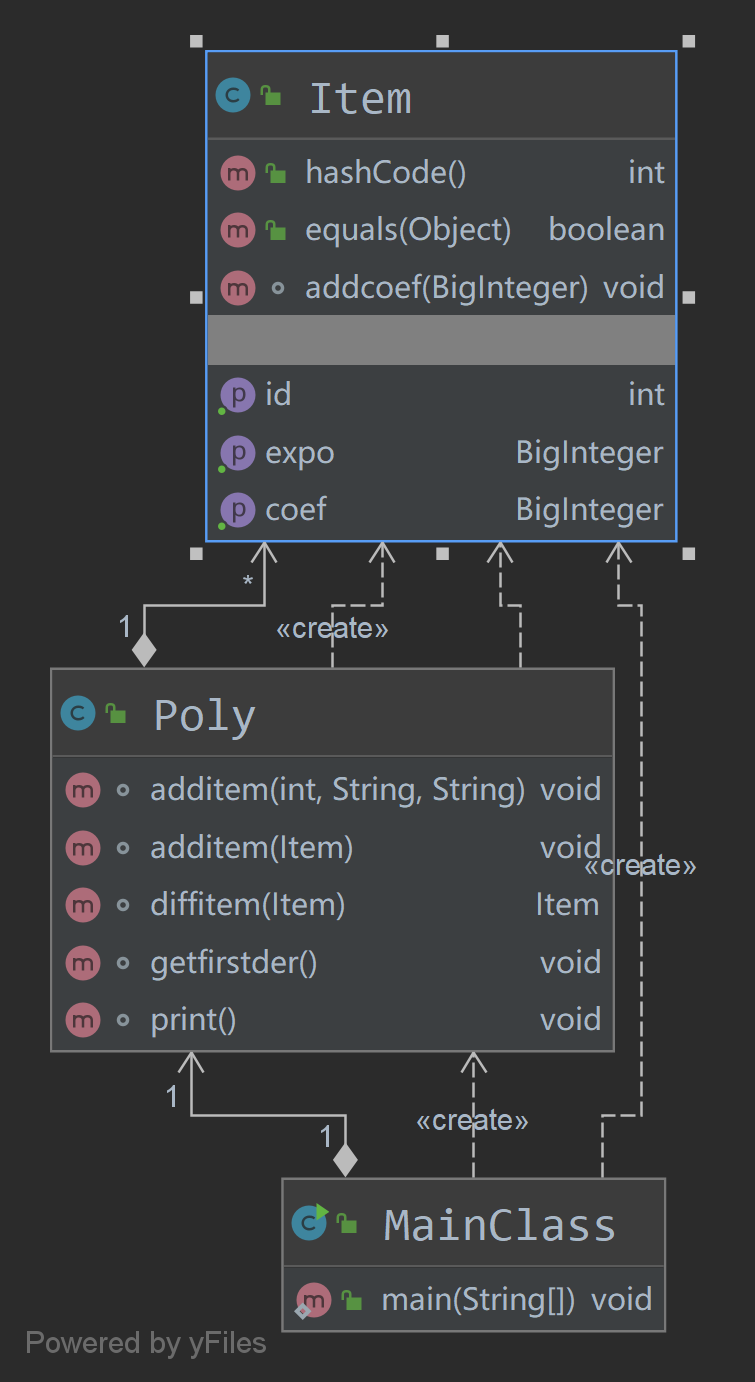This screenshot has width=755, height=1382.
Task: Click the Powered by yFiles label
Action: (146, 1342)
